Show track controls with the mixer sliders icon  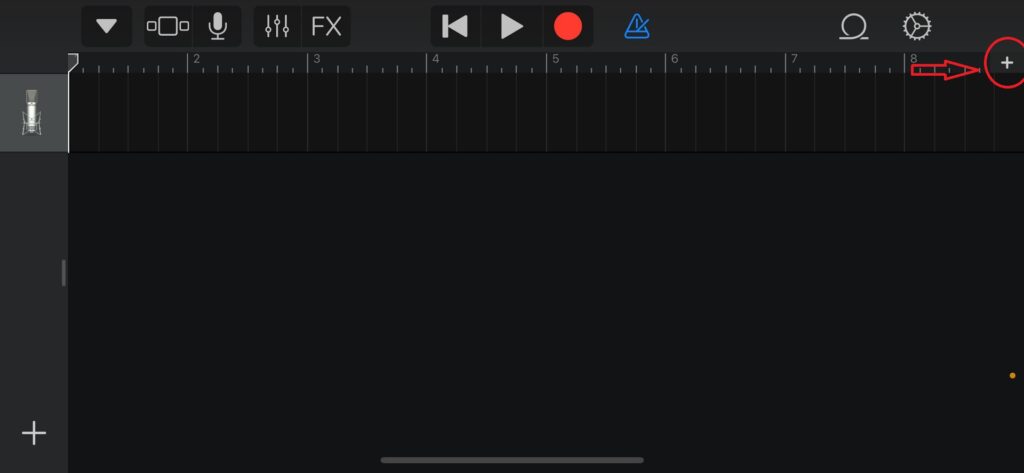point(277,27)
